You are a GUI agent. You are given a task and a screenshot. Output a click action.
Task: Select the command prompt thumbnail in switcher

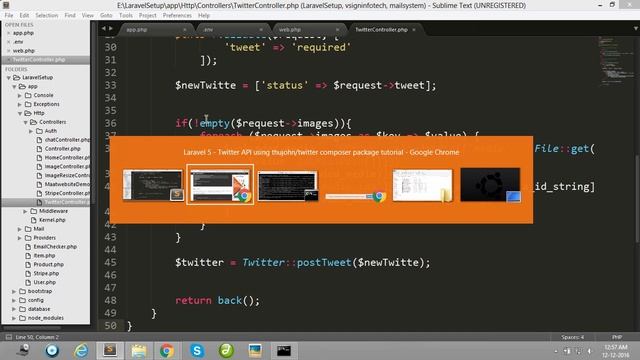288,185
